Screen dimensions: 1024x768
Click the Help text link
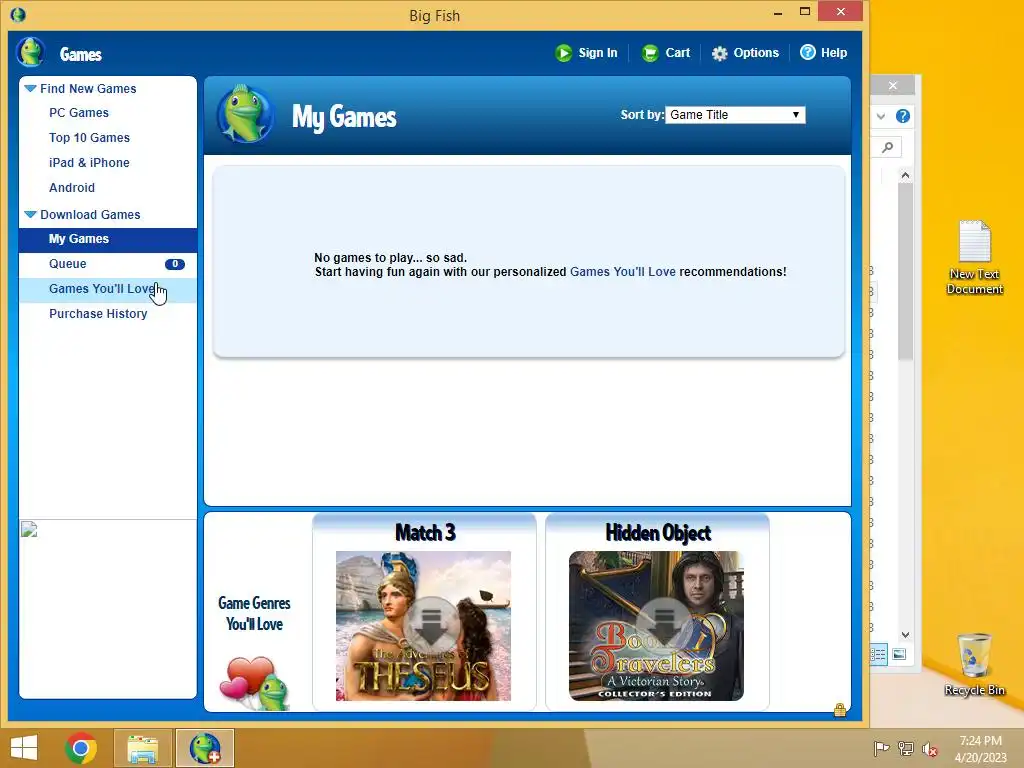pyautogui.click(x=834, y=53)
